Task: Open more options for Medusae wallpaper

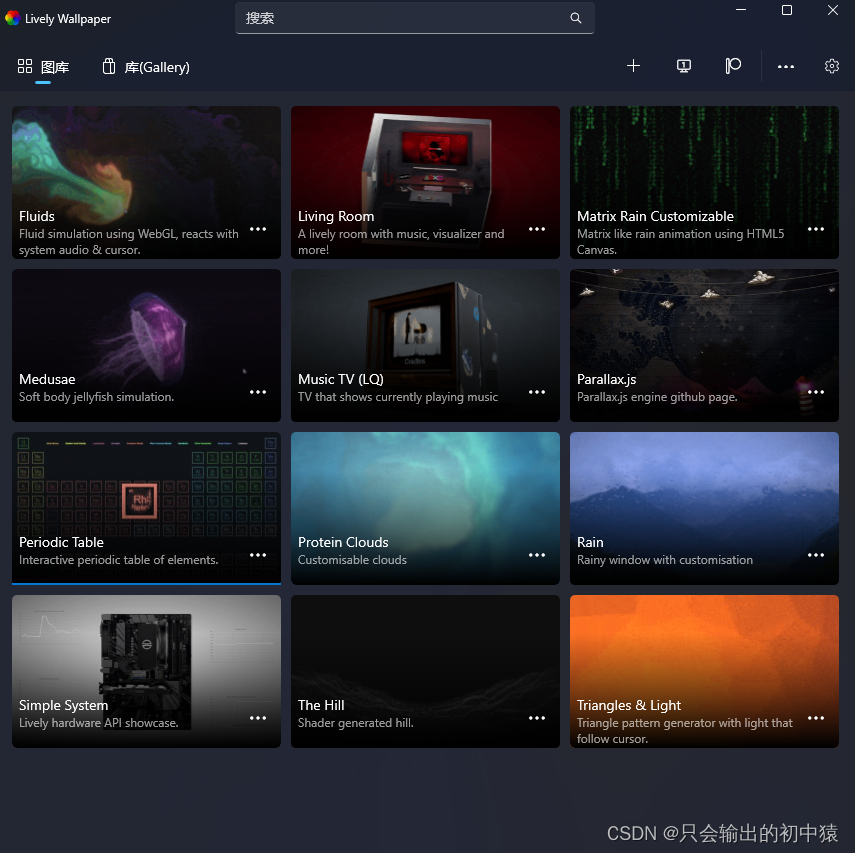Action: [258, 392]
